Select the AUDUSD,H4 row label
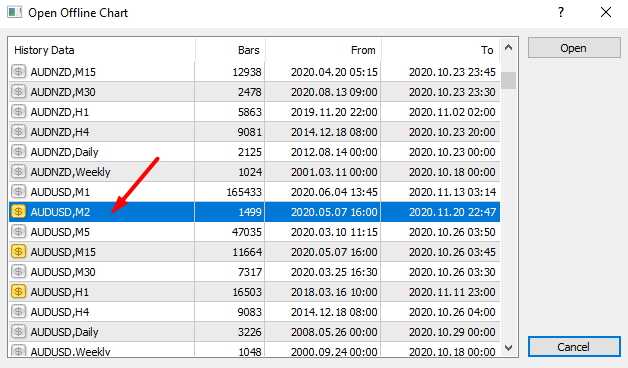Screen dimensions: 628x368 coord(60,312)
